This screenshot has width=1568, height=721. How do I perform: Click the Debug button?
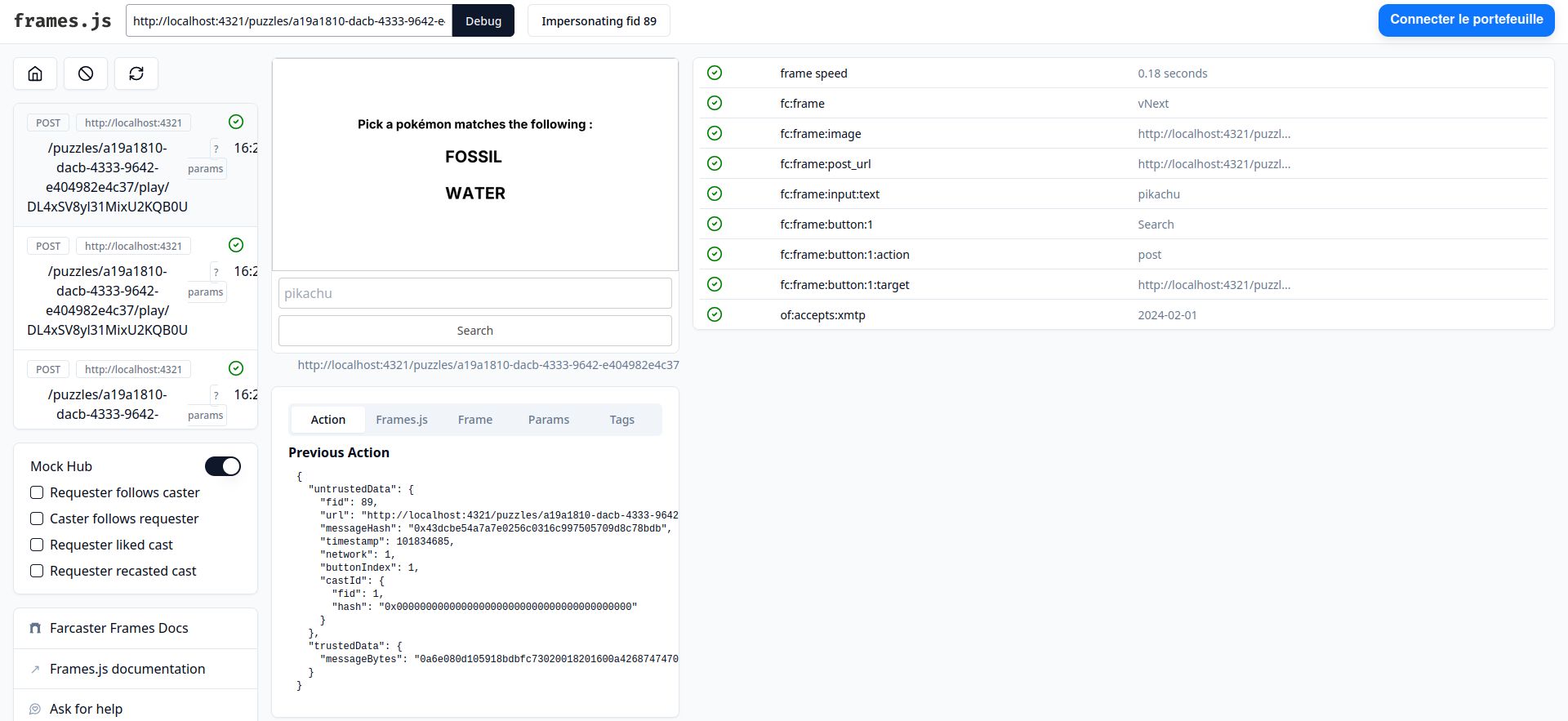(483, 21)
